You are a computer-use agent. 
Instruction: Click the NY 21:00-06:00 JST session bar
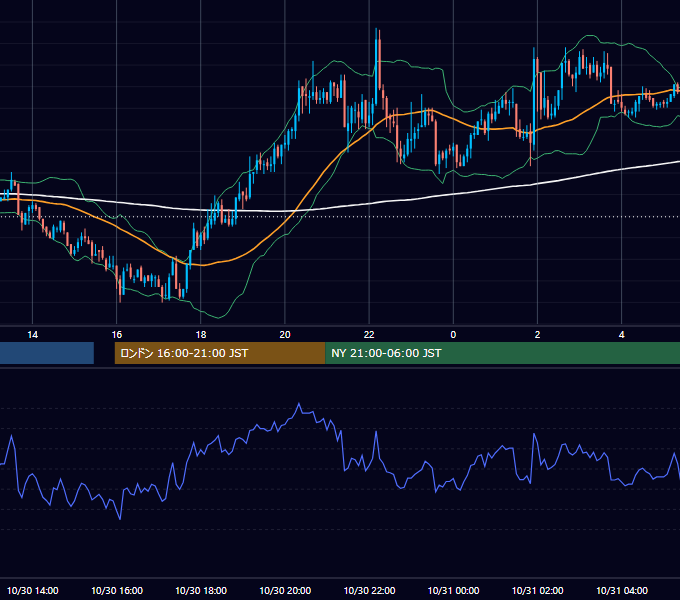503,353
